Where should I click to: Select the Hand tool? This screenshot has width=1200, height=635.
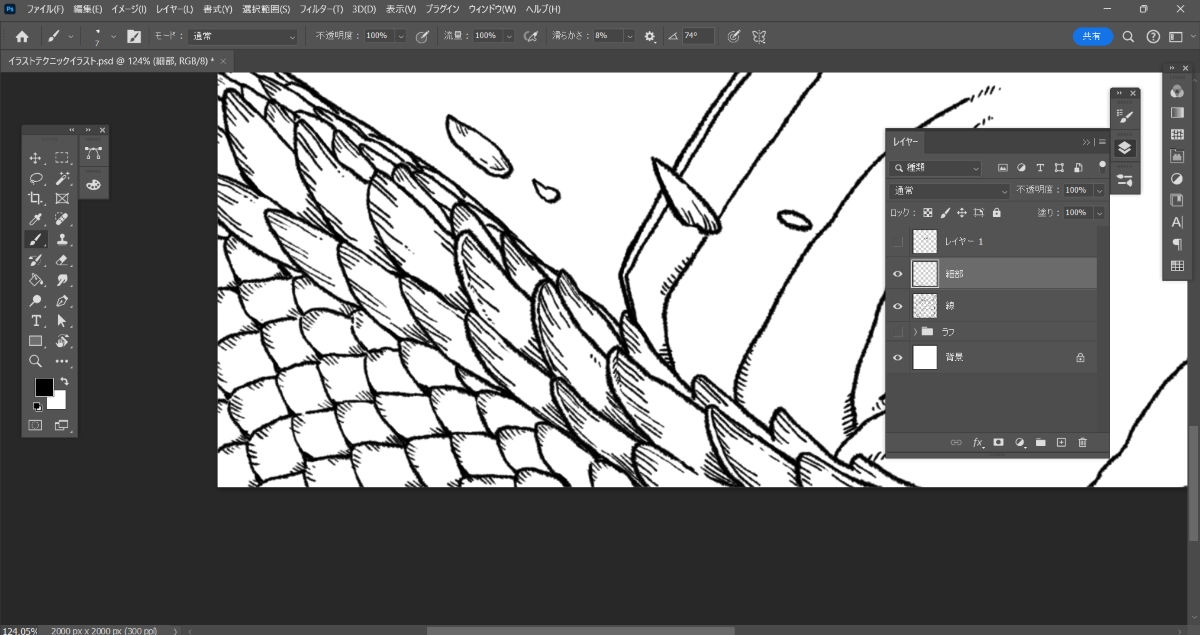coord(62,341)
